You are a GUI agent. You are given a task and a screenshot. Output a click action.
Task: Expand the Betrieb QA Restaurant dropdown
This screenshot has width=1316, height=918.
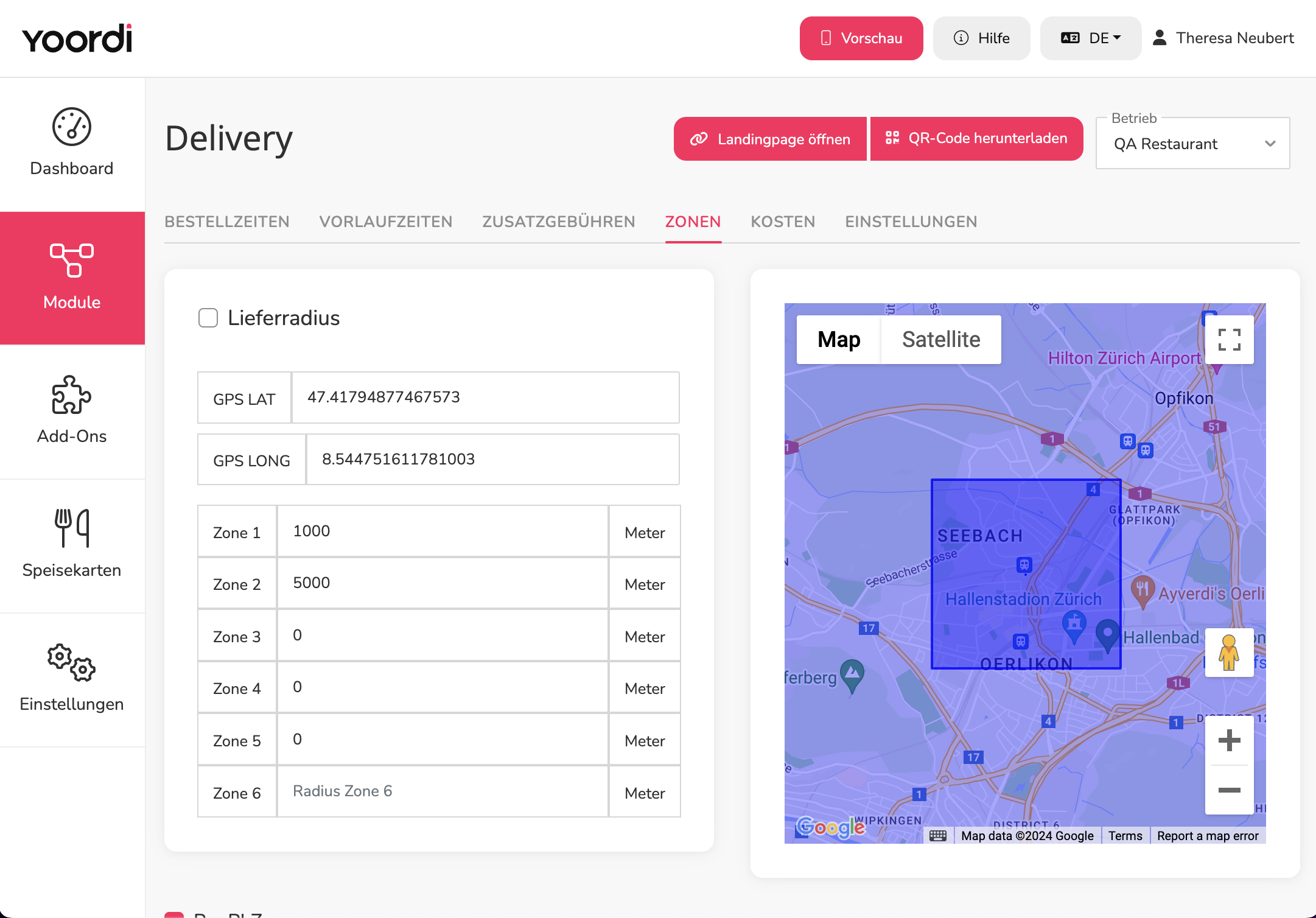1192,144
